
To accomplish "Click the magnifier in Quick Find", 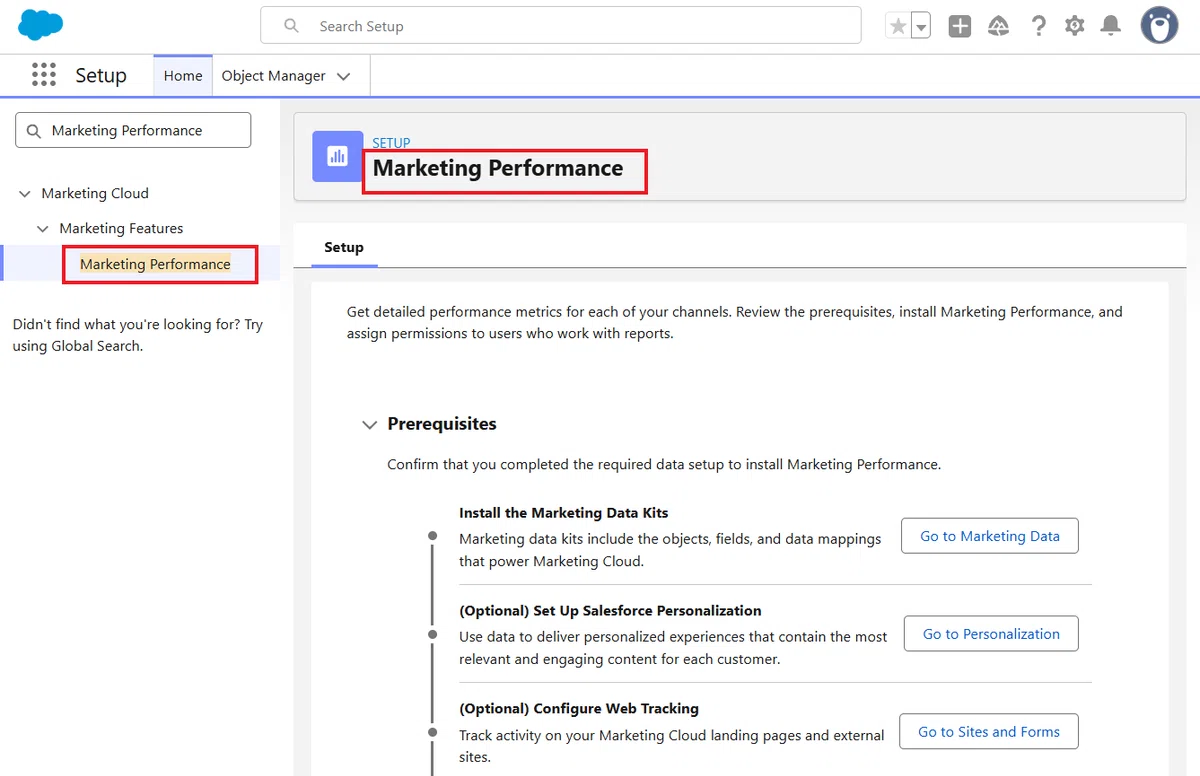I will [x=34, y=131].
